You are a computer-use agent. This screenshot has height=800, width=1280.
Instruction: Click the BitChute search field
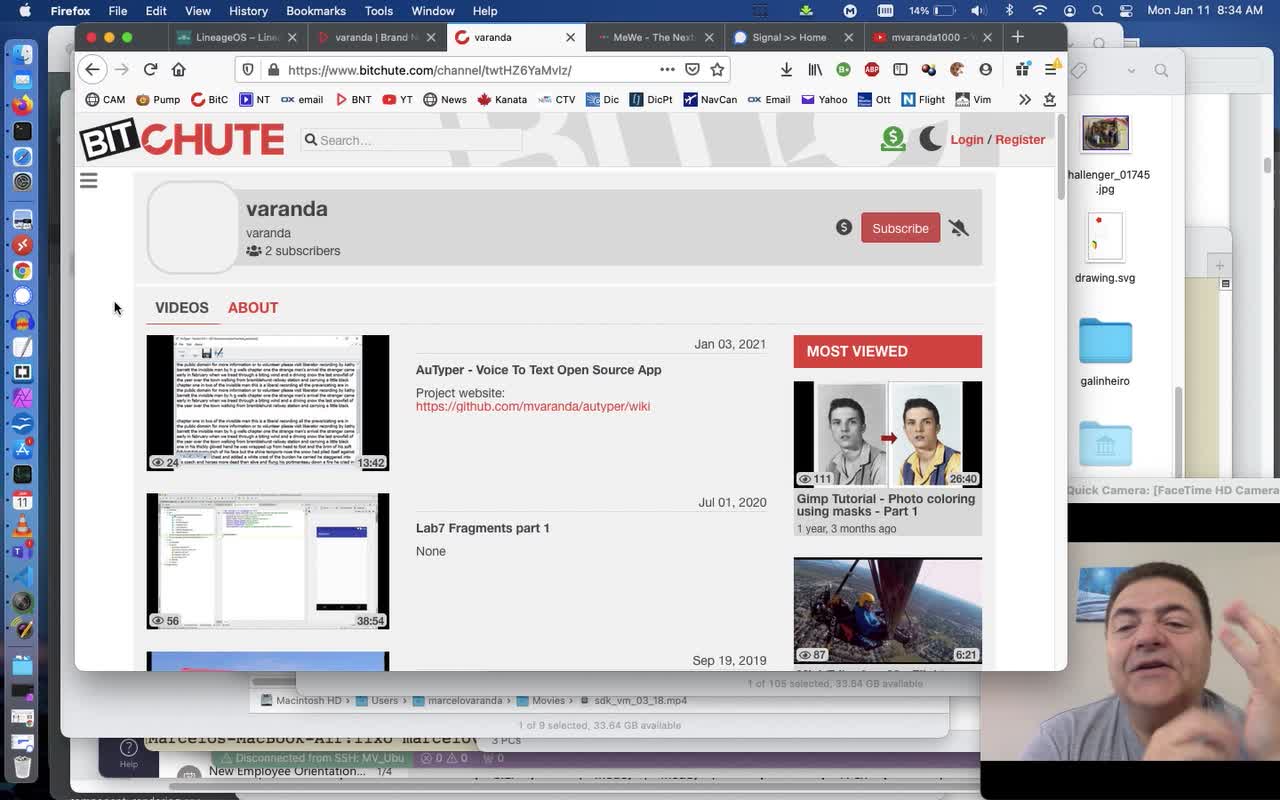tap(411, 140)
